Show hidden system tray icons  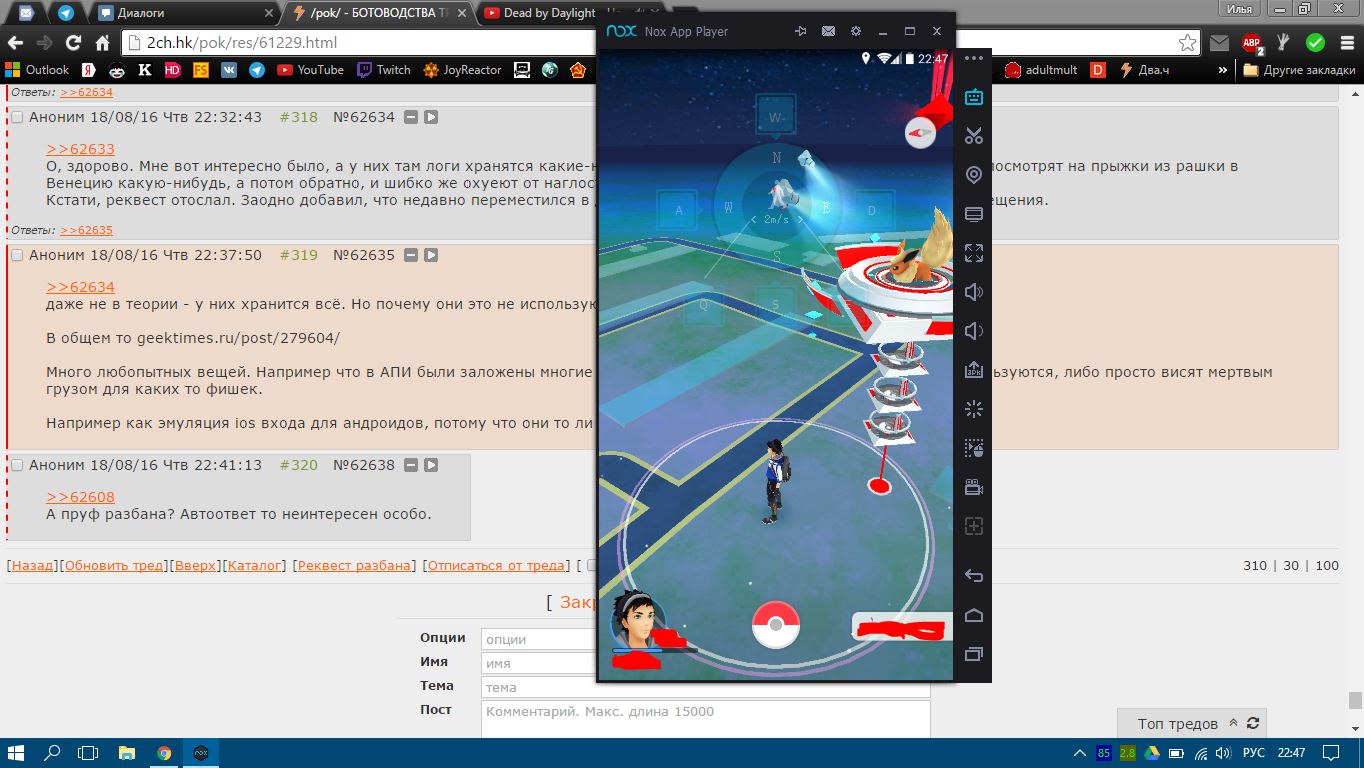(x=1079, y=752)
